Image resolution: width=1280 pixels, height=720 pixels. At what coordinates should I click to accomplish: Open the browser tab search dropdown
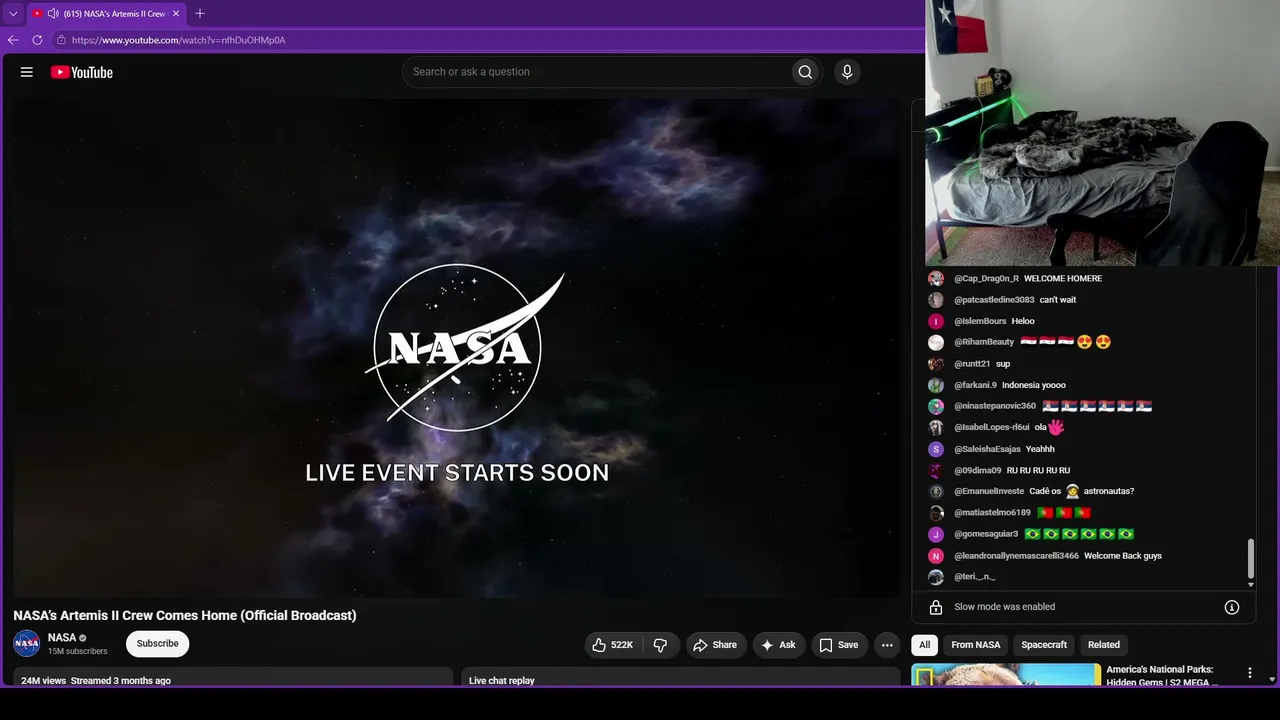pyautogui.click(x=13, y=14)
